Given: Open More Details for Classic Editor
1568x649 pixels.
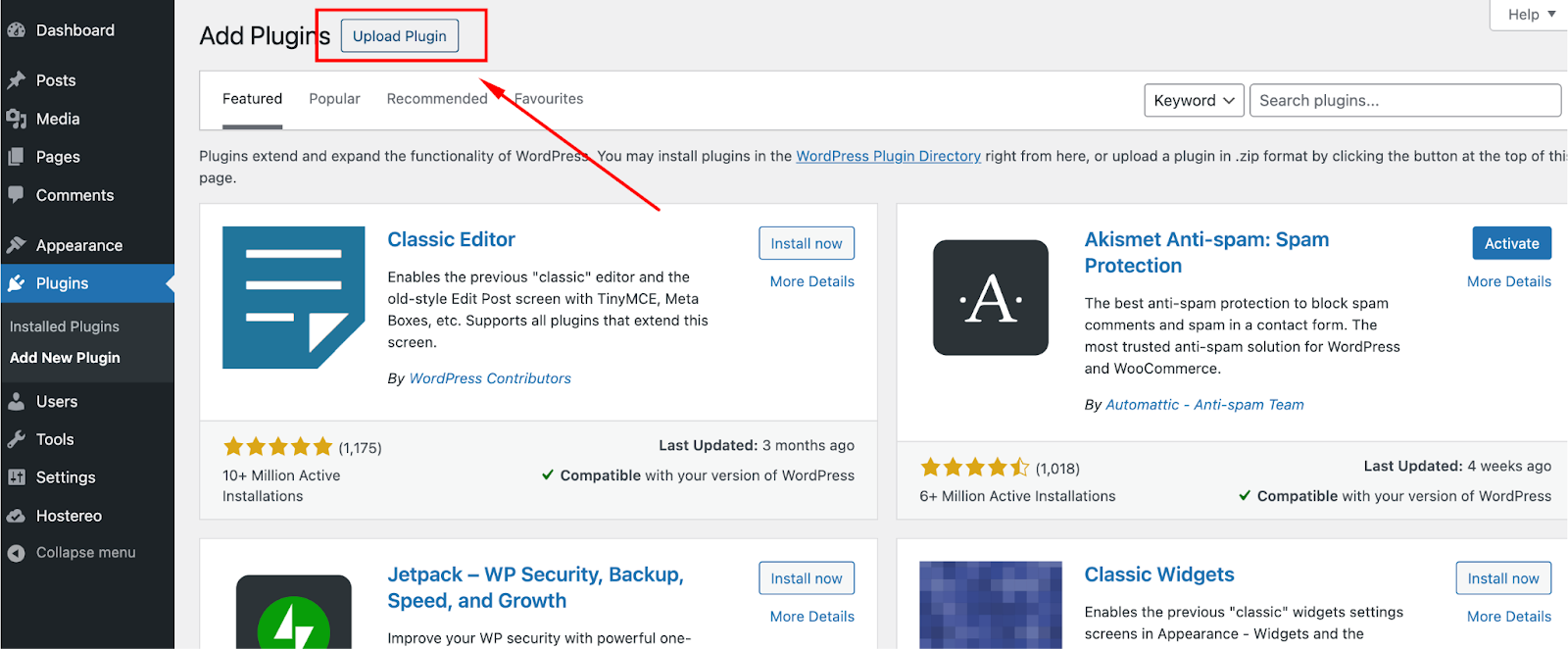Looking at the screenshot, I should click(x=812, y=281).
